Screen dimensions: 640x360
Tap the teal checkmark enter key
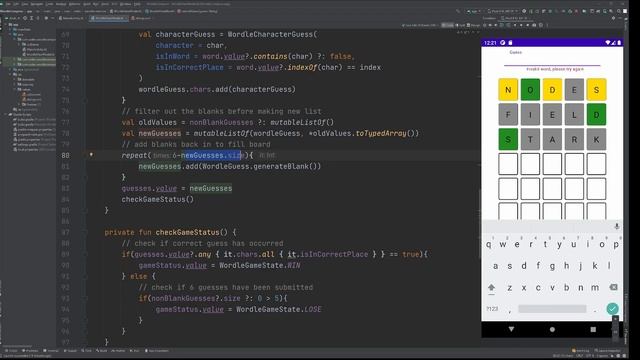coord(612,309)
